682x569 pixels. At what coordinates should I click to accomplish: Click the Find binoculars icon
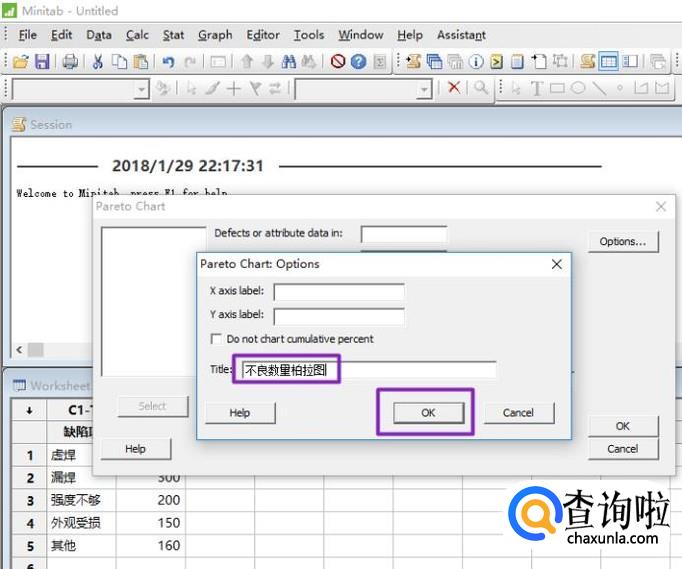click(x=288, y=62)
